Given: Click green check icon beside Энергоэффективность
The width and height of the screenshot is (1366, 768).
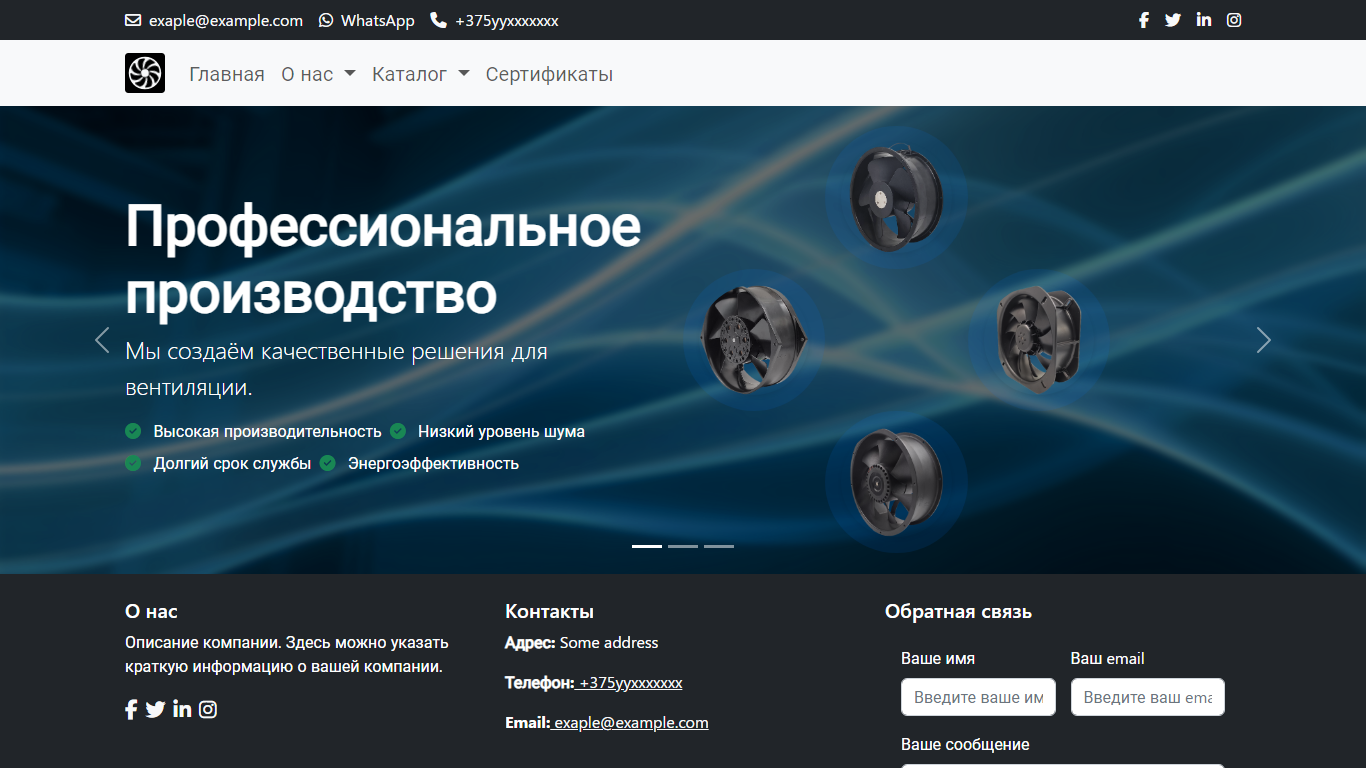Looking at the screenshot, I should 328,463.
